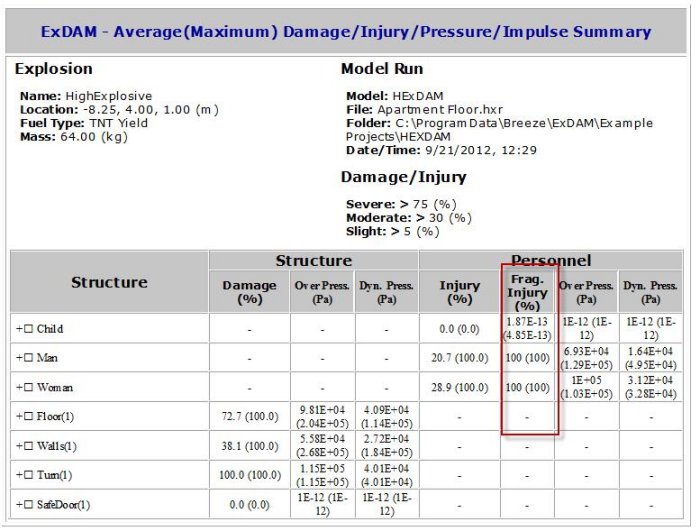The width and height of the screenshot is (700, 531).
Task: Click the Injury (%) column header
Action: click(460, 292)
